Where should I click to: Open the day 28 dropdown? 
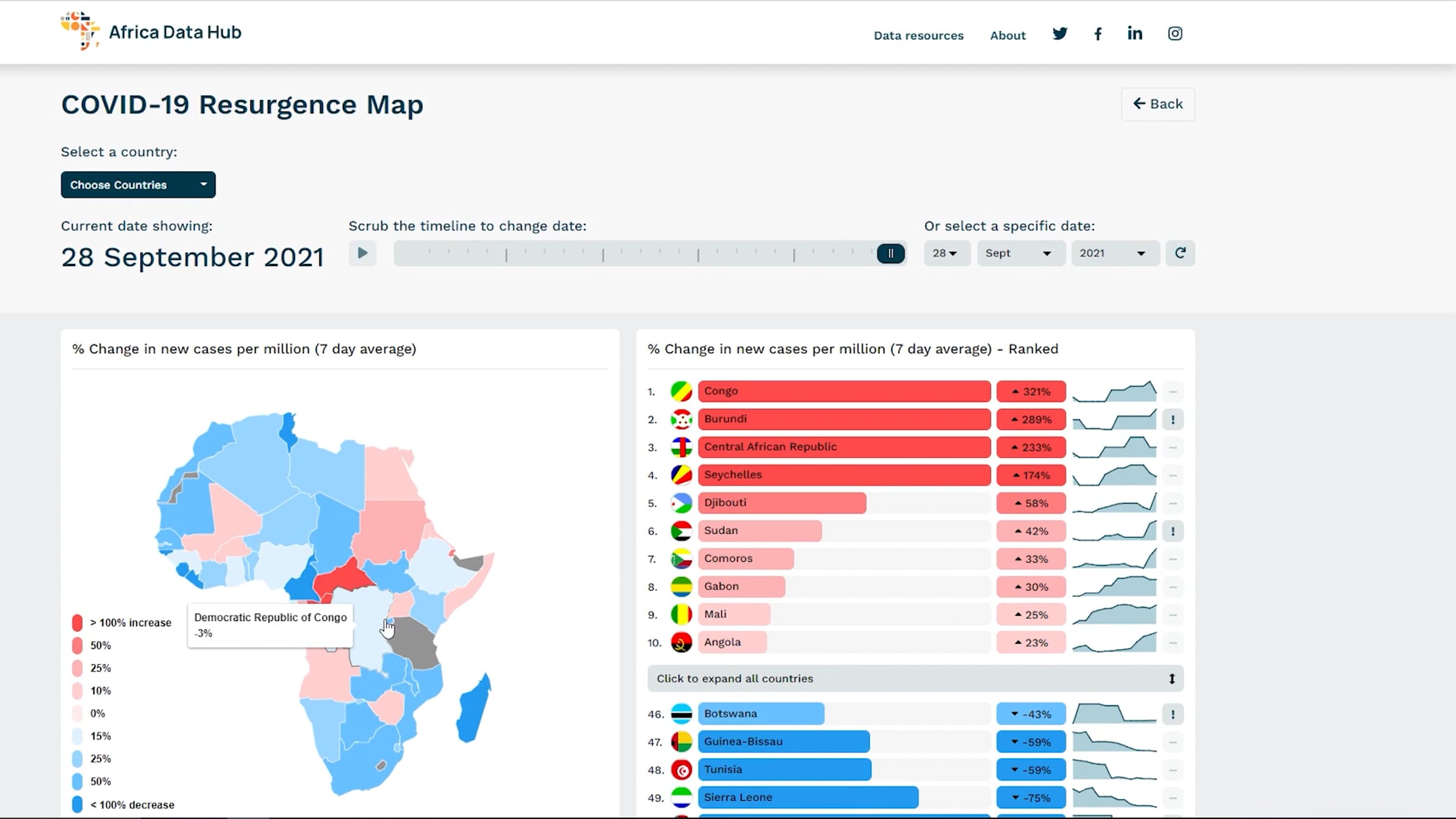coord(947,253)
